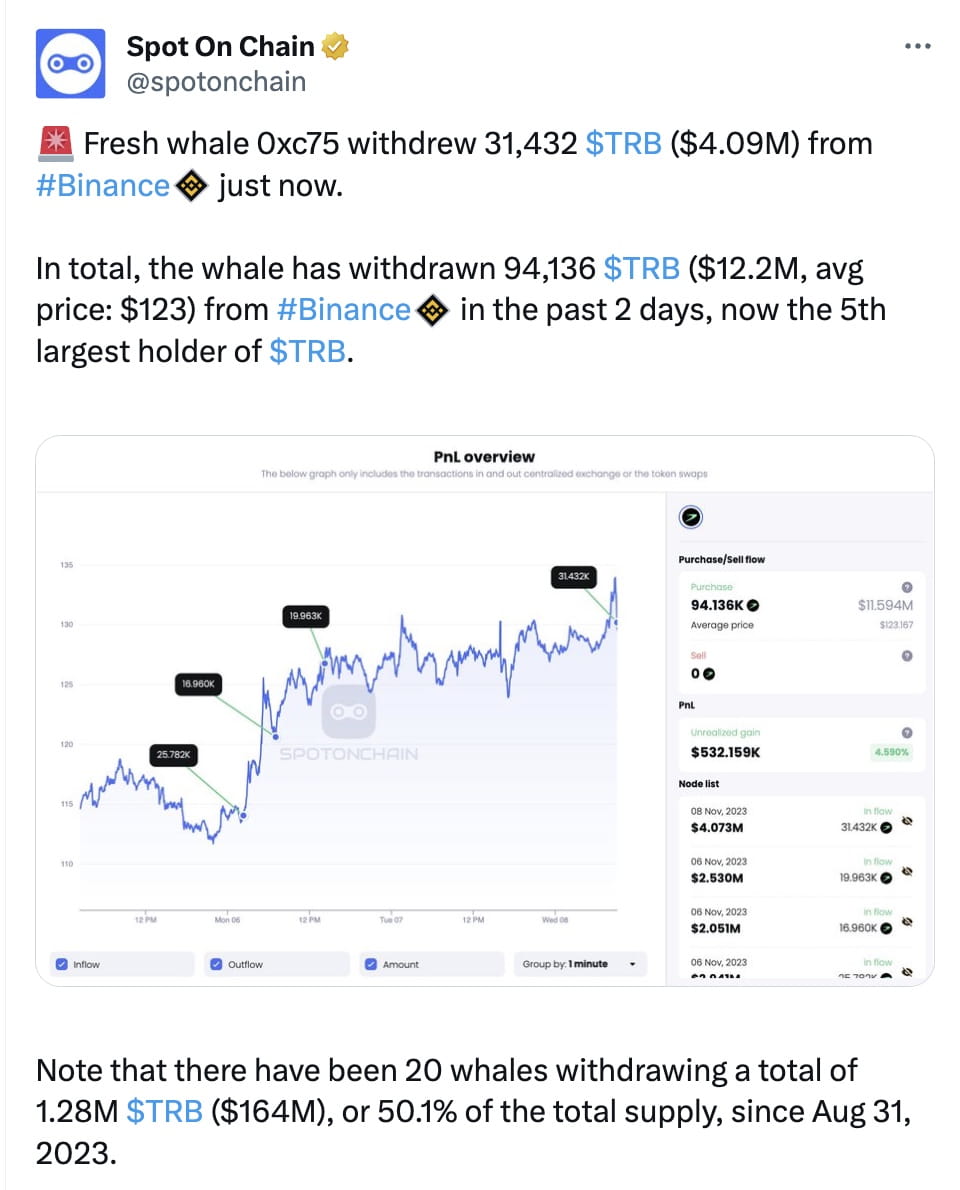Open the tweet three-dot options menu
This screenshot has height=1190, width=960.
[917, 45]
